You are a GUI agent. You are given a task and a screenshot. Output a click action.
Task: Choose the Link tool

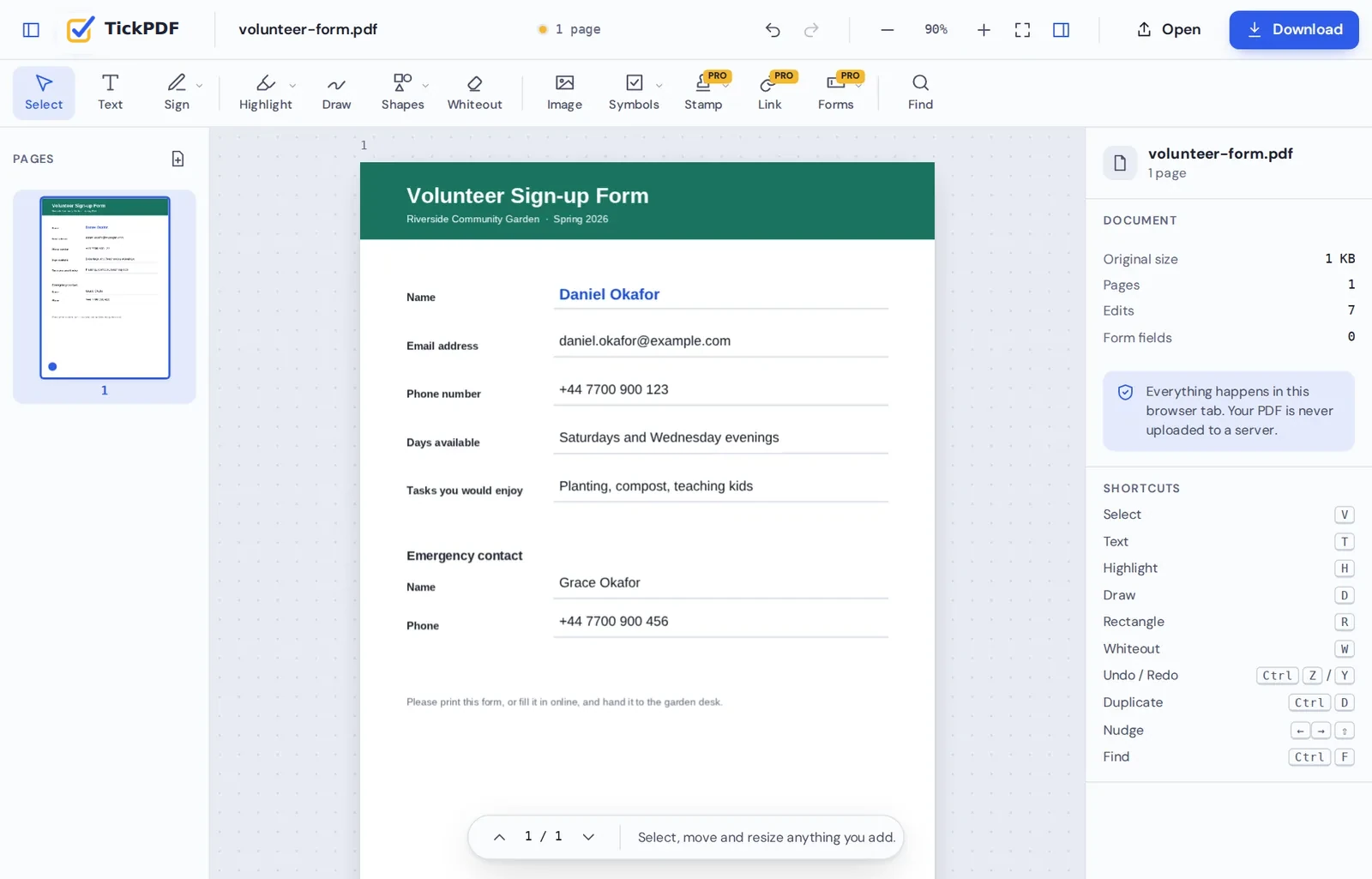(x=769, y=93)
